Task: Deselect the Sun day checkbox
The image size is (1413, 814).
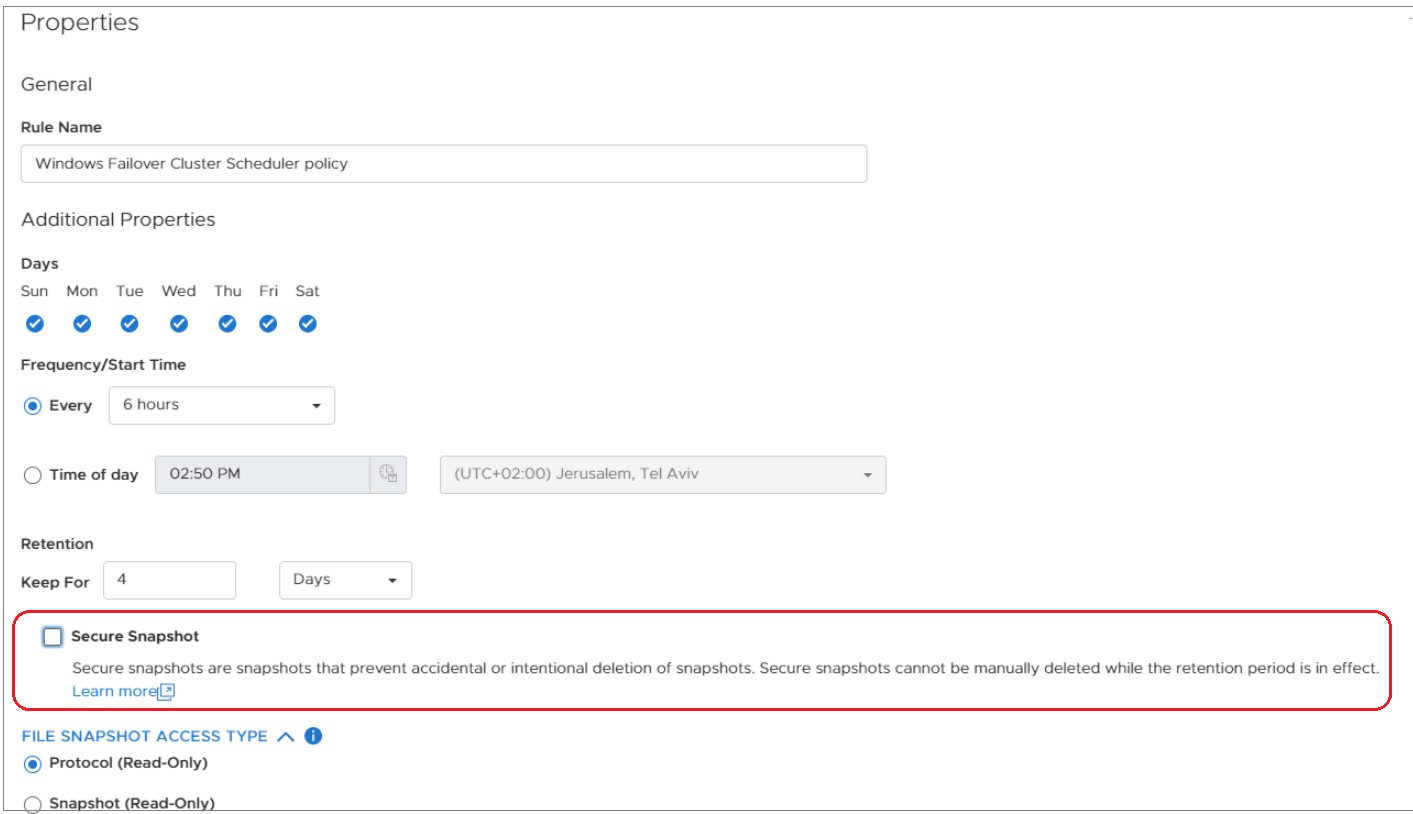Action: tap(34, 323)
